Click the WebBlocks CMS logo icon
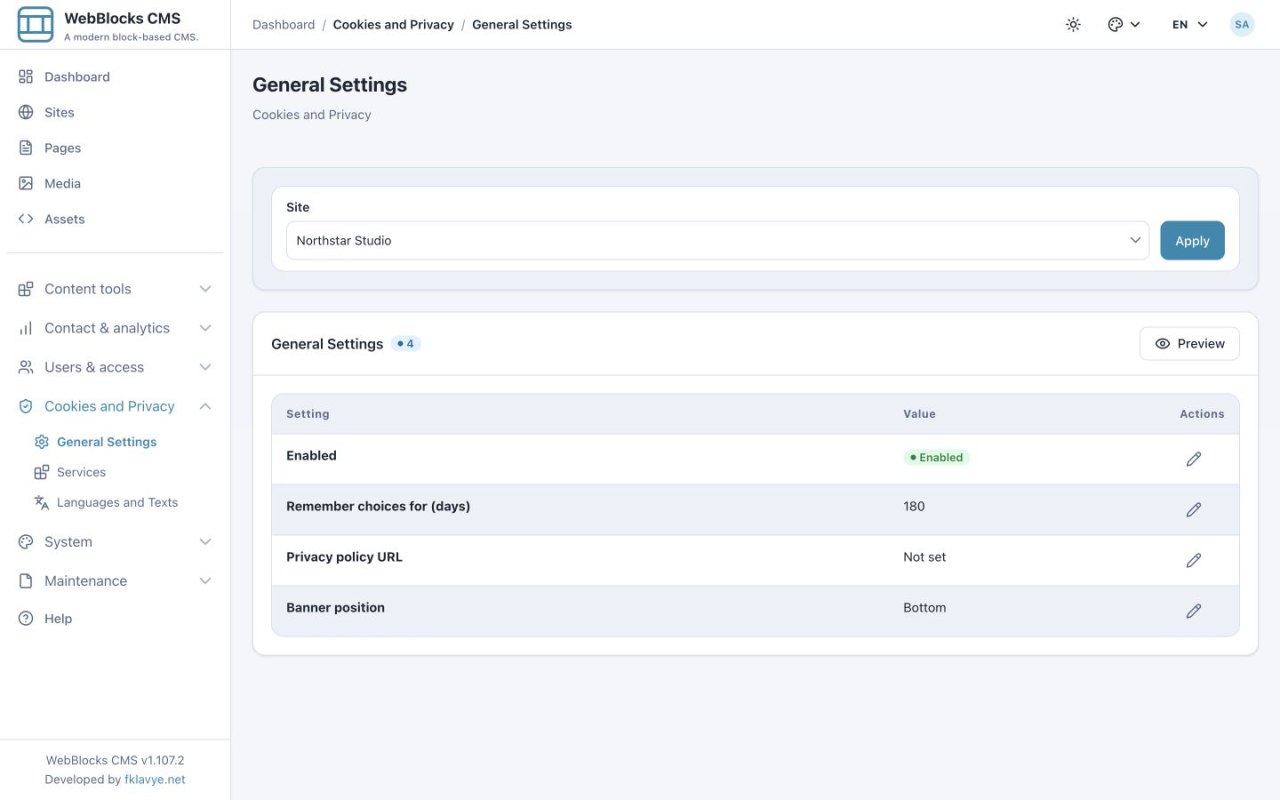 36,25
